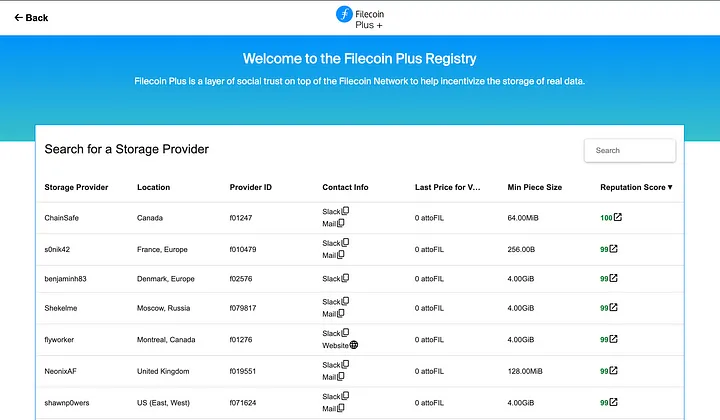Click the Filecoin Plus logo
The height and width of the screenshot is (420, 720).
tap(360, 18)
